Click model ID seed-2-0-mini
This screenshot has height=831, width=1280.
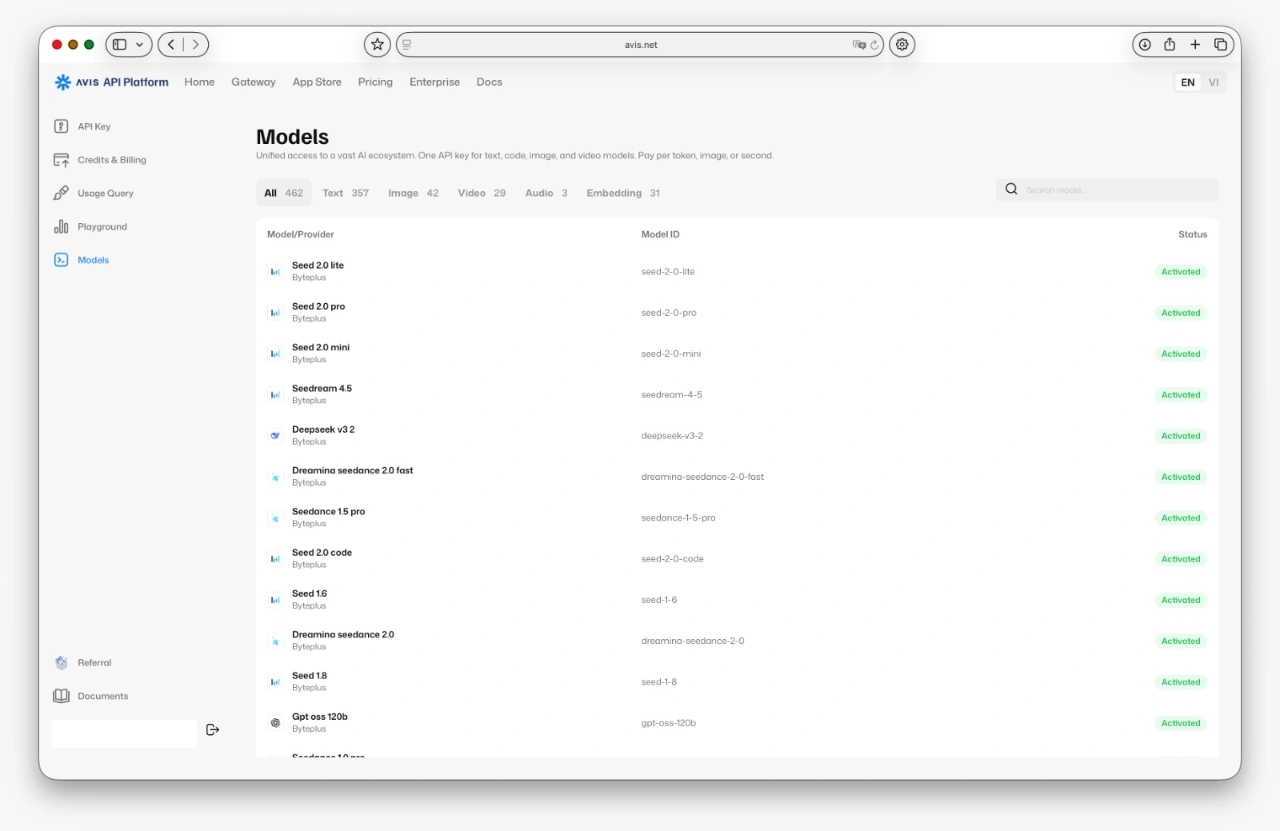(x=671, y=354)
